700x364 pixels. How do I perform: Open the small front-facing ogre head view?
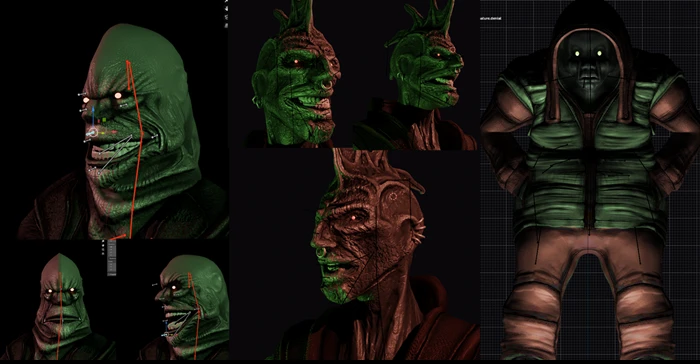59,306
